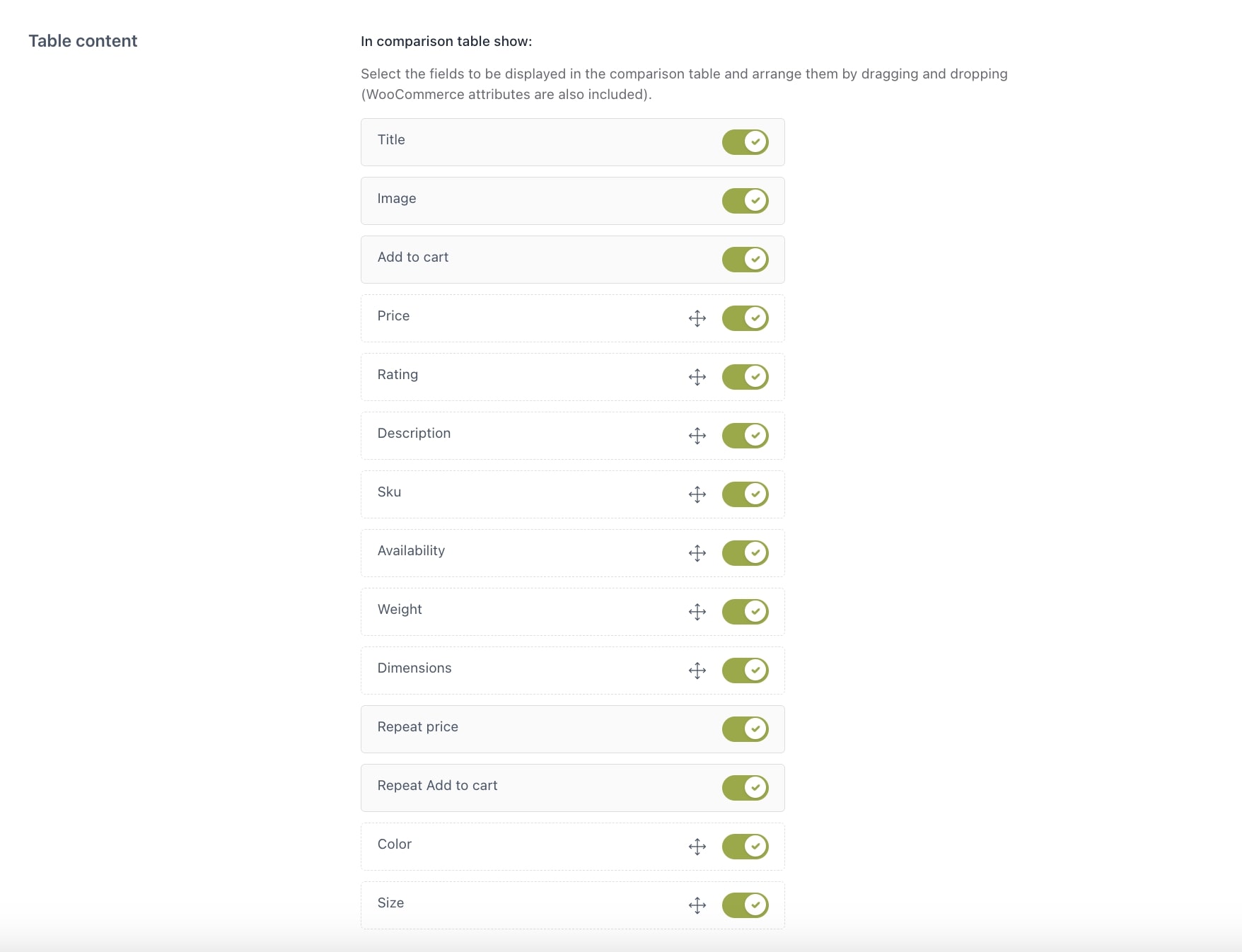The image size is (1242, 952).
Task: Disable Description in comparison table
Action: 745,435
